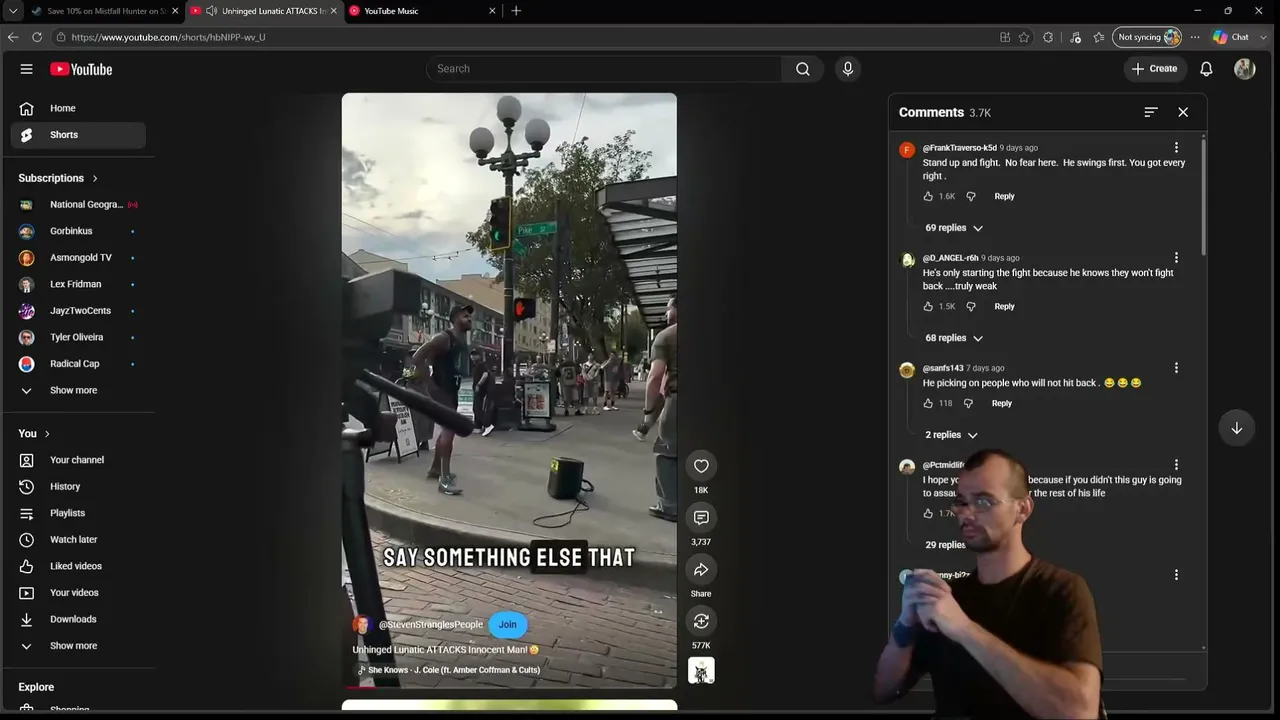Open the Copilot Chat sidebar
1280x720 pixels.
tap(1231, 37)
